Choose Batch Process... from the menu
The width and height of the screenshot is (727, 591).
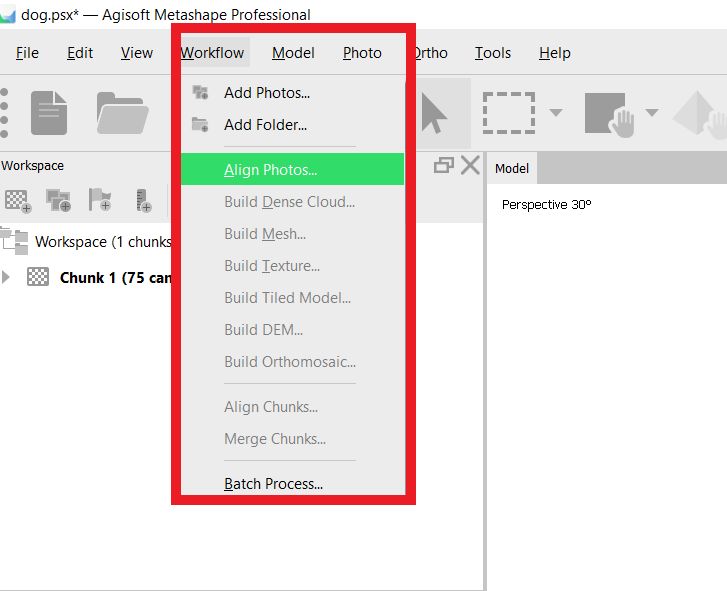[x=273, y=484]
